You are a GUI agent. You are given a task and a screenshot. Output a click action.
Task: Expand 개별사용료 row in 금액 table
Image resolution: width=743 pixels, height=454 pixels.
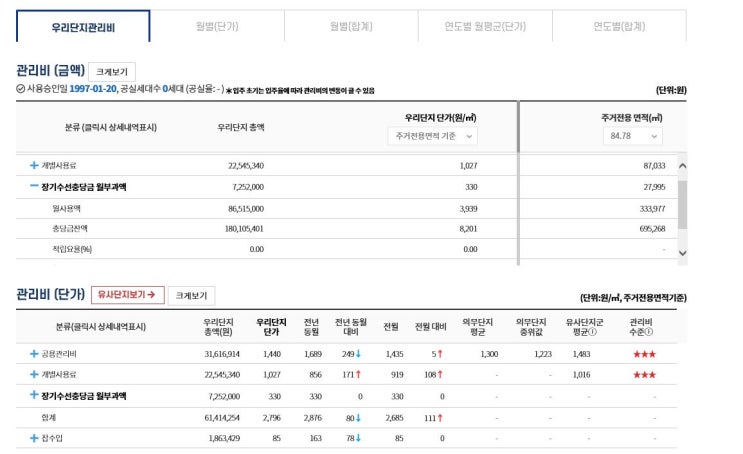point(34,165)
